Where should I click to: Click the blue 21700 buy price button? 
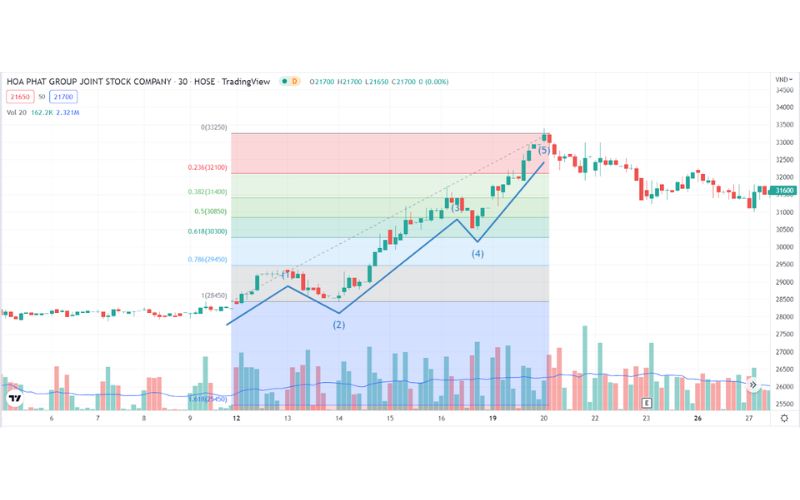[63, 96]
